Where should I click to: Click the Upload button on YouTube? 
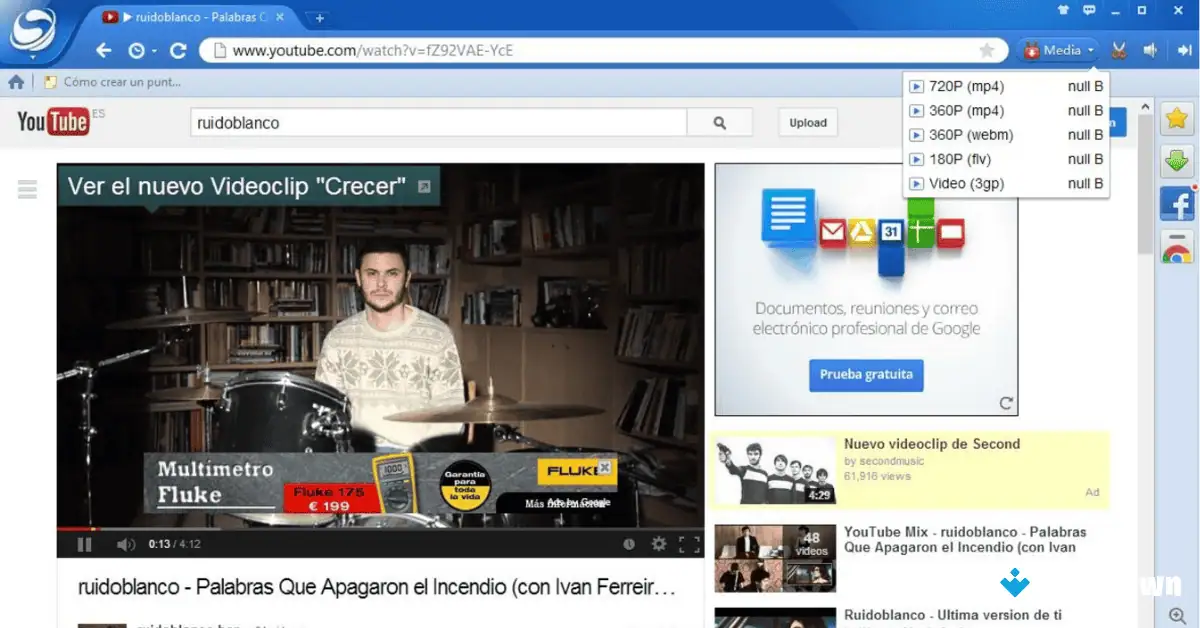807,122
